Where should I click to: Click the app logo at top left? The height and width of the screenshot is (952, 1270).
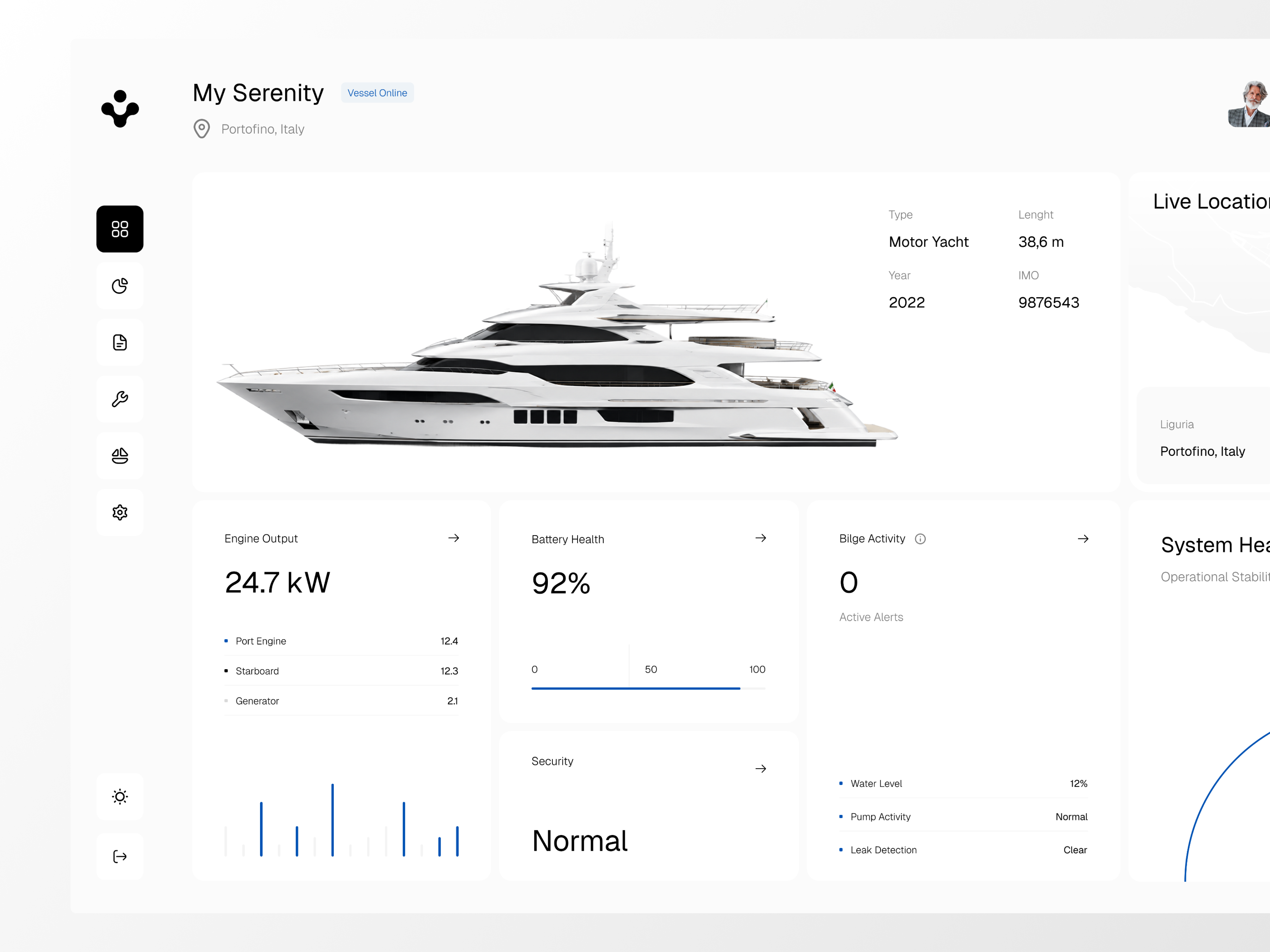pos(120,109)
